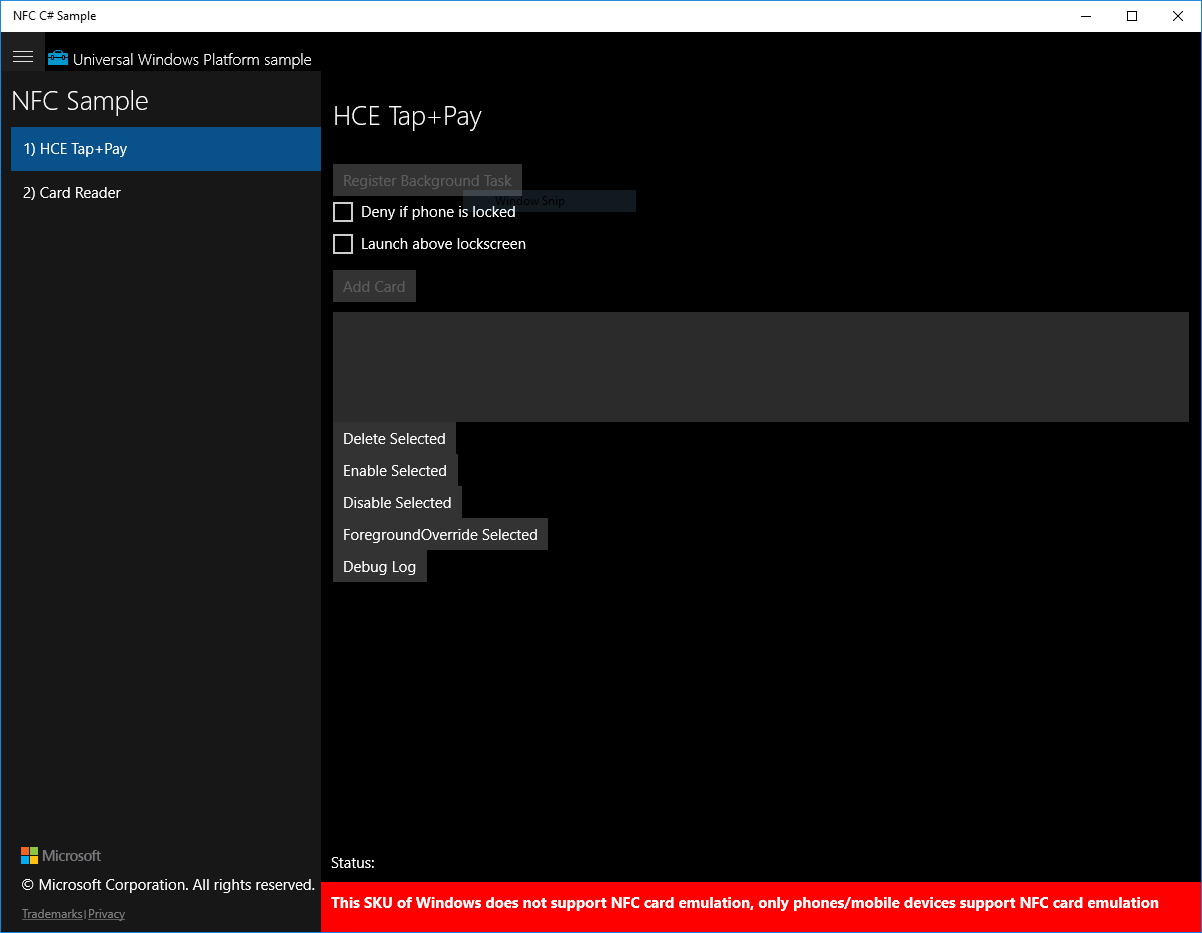Image resolution: width=1202 pixels, height=933 pixels.
Task: Click ForegroundOverride Selected
Action: click(440, 534)
